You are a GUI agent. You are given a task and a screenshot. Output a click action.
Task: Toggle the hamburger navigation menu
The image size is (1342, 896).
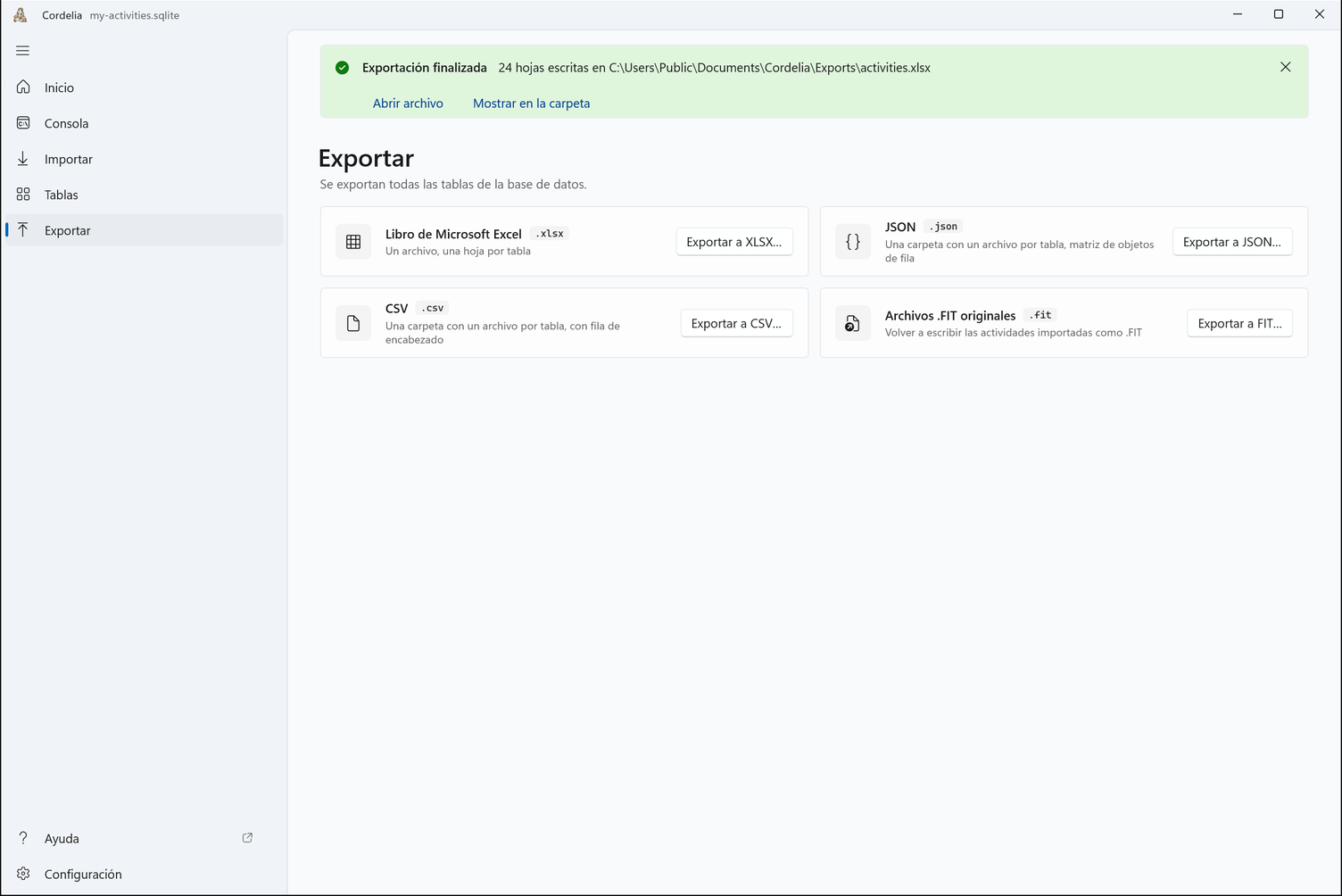(x=23, y=51)
